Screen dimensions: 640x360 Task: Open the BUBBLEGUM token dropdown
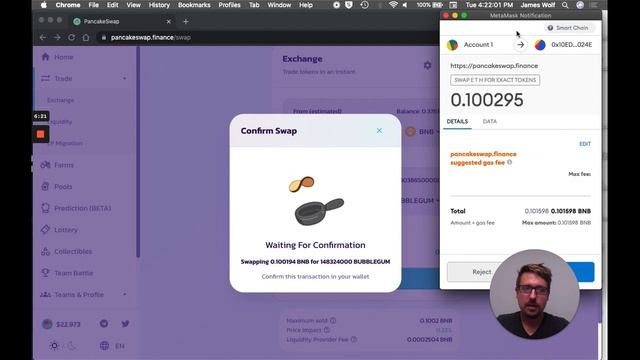click(420, 200)
